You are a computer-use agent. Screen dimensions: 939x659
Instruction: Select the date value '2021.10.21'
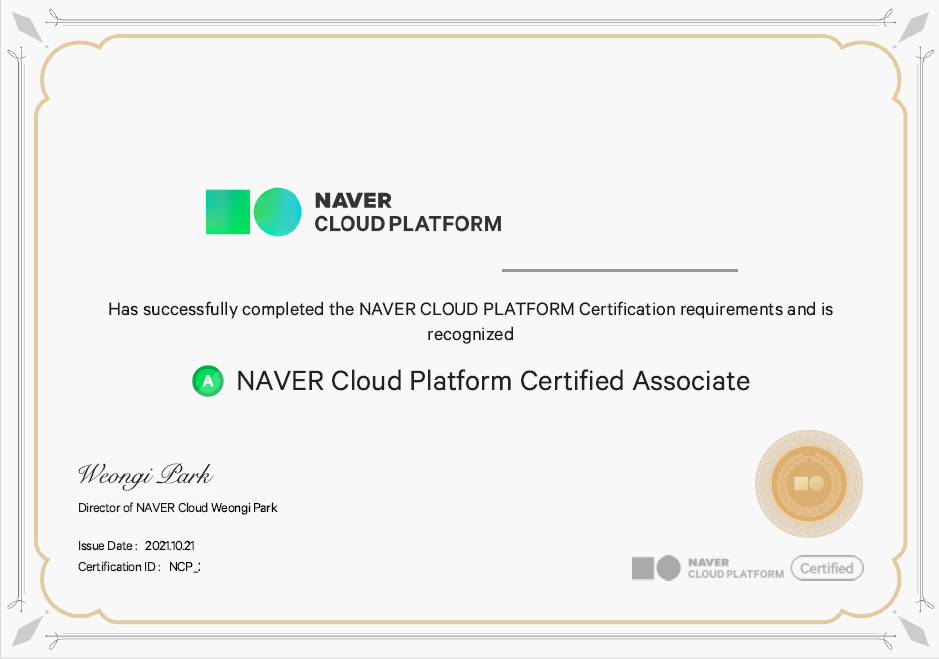pyautogui.click(x=169, y=546)
